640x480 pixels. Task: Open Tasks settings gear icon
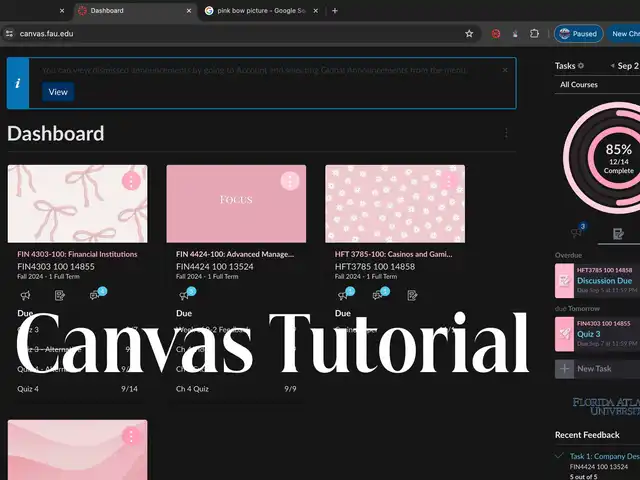(x=581, y=66)
